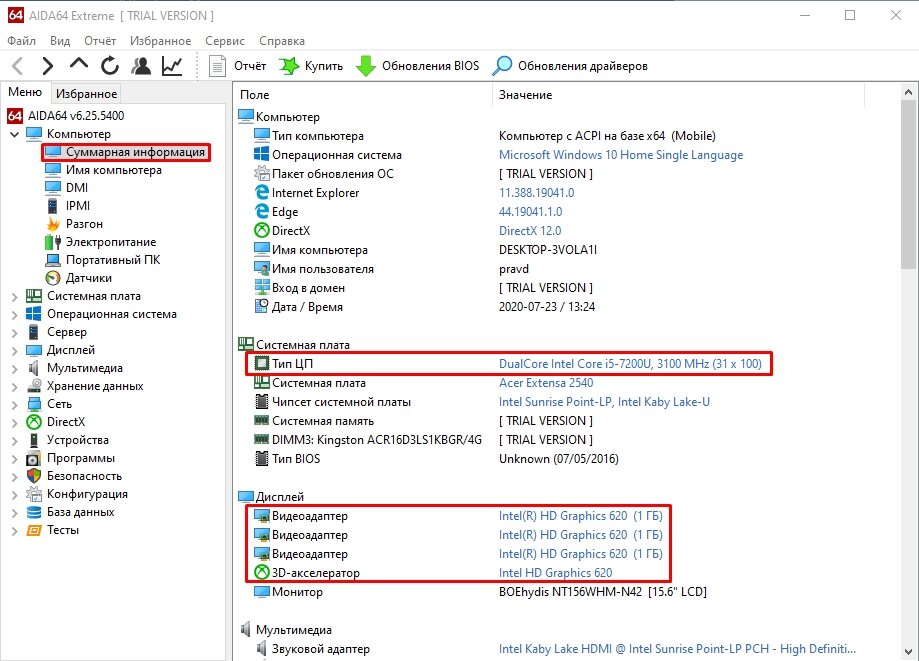Go up one level with up arrow
Viewport: 919px width, 661px height.
(x=79, y=64)
